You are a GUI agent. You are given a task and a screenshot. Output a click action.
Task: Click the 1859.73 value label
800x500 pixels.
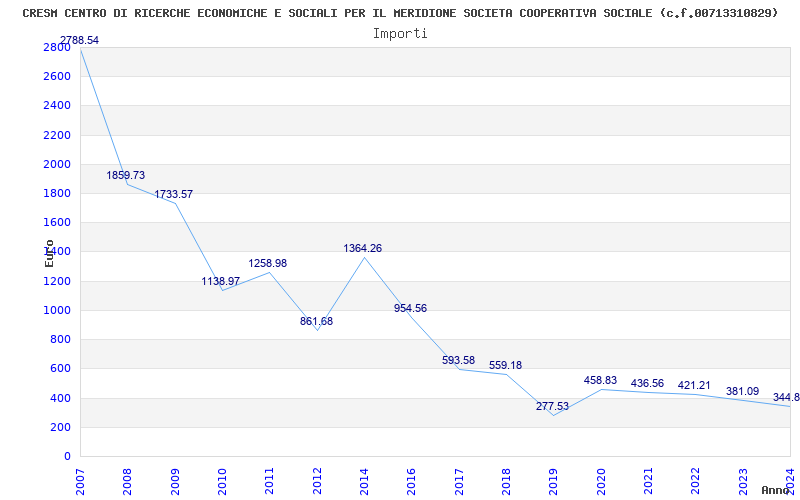coord(126,175)
